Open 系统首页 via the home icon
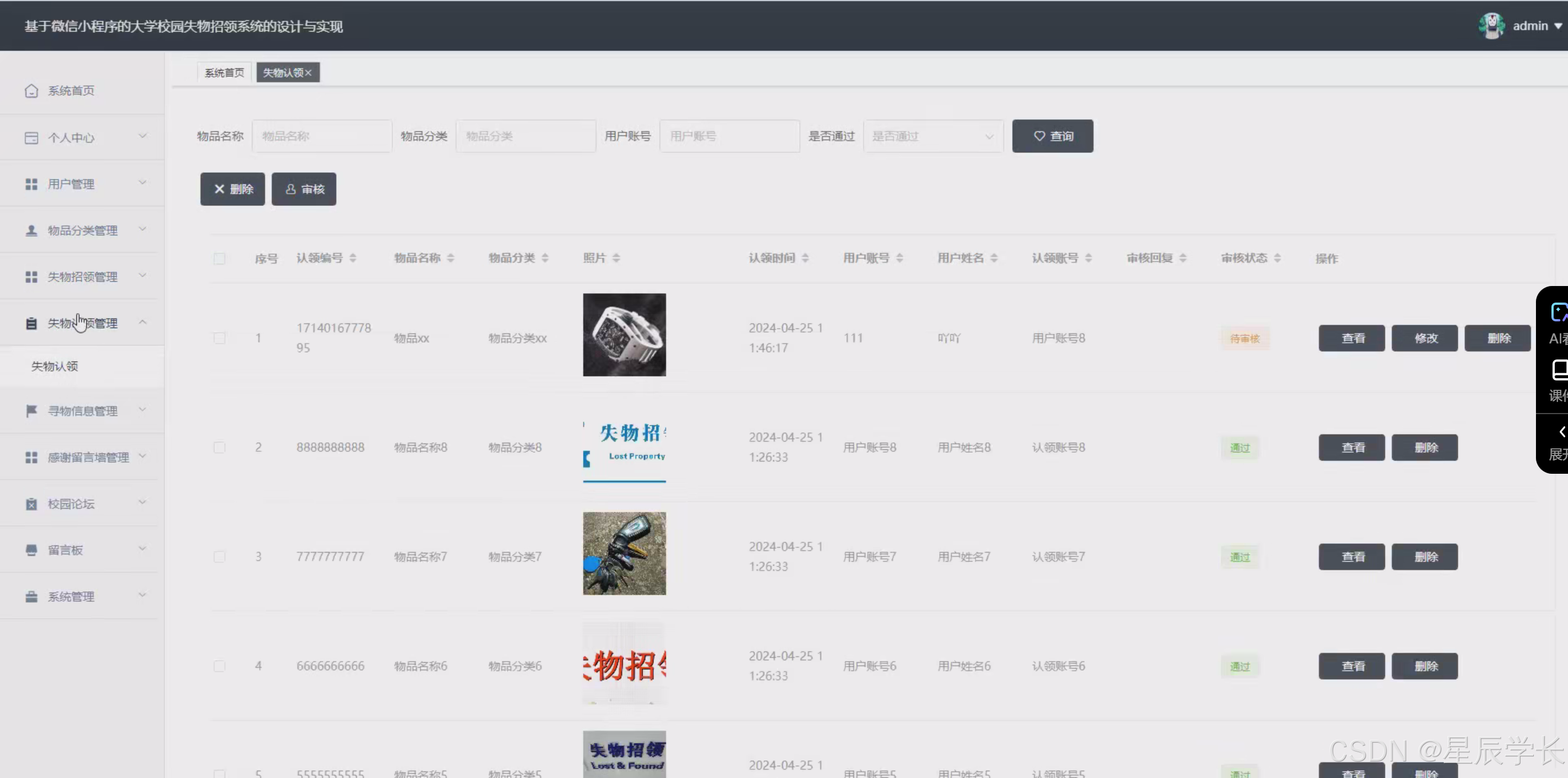 tap(31, 90)
